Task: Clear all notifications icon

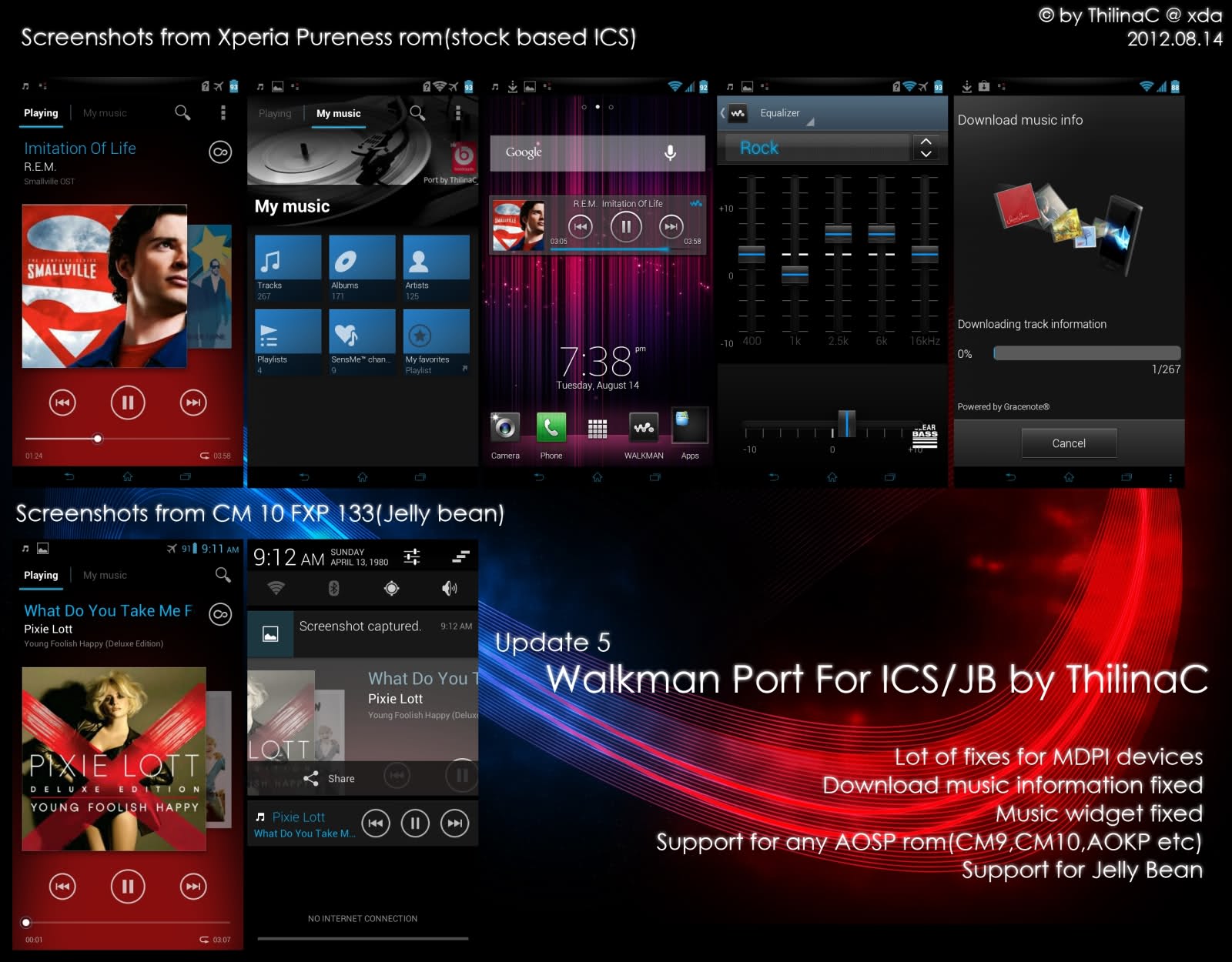Action: click(461, 556)
